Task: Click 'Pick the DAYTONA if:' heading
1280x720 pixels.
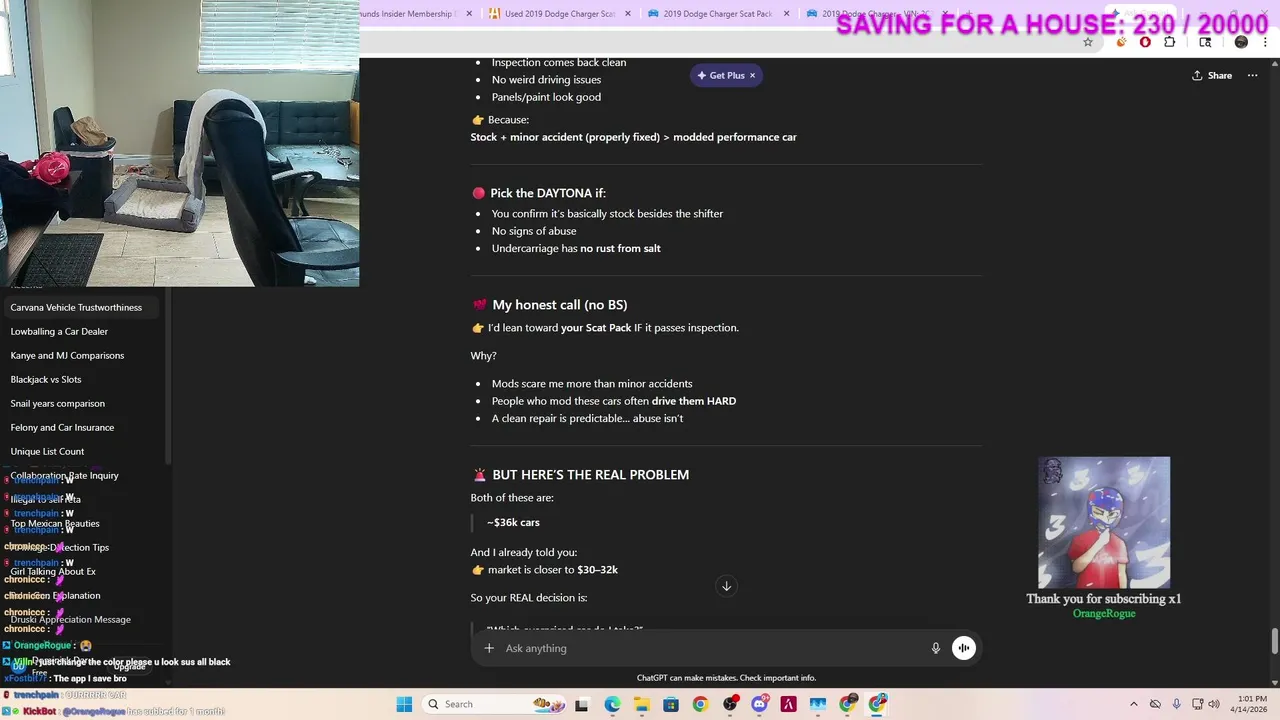Action: [548, 193]
